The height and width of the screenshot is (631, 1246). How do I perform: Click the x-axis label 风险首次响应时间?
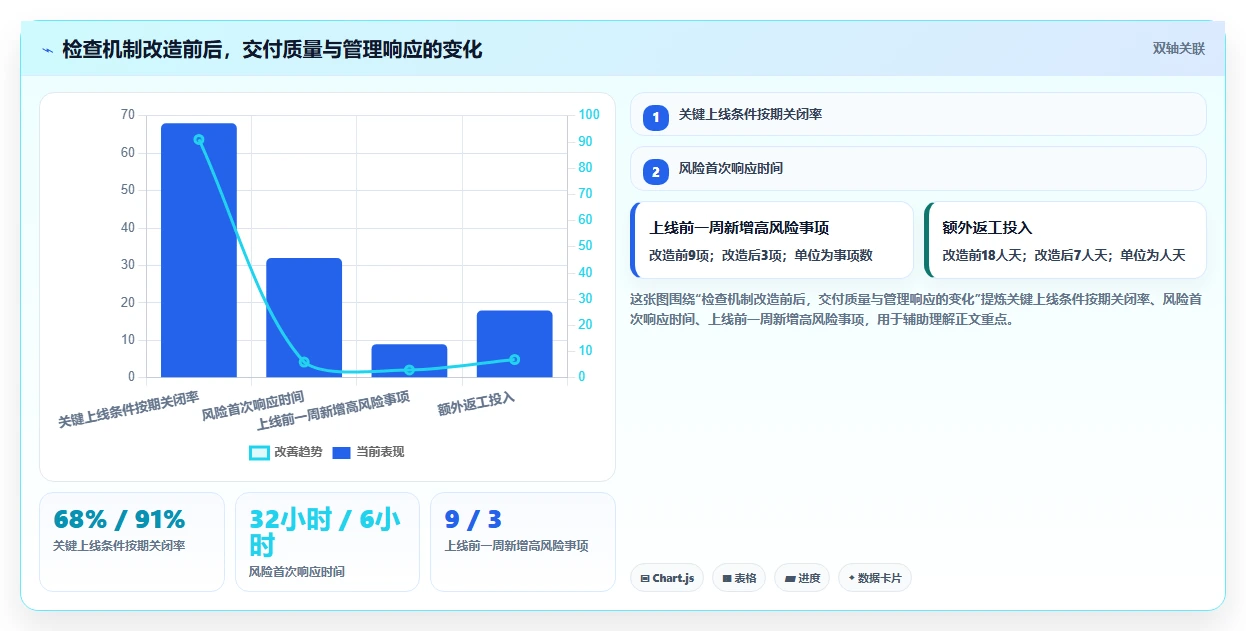[x=253, y=405]
